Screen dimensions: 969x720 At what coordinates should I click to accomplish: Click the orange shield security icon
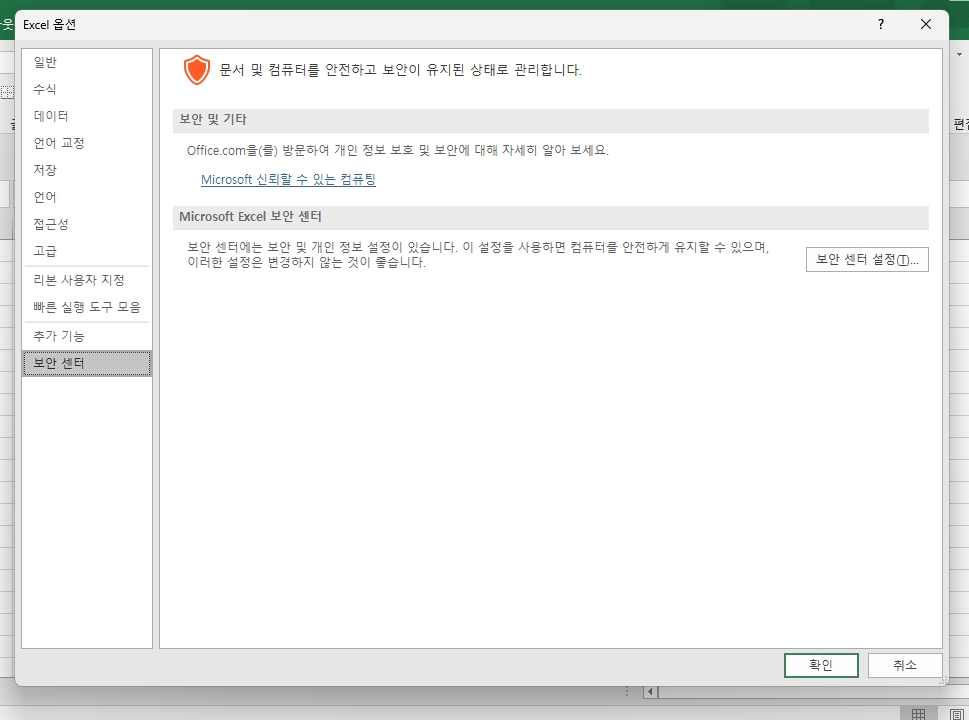(x=197, y=70)
